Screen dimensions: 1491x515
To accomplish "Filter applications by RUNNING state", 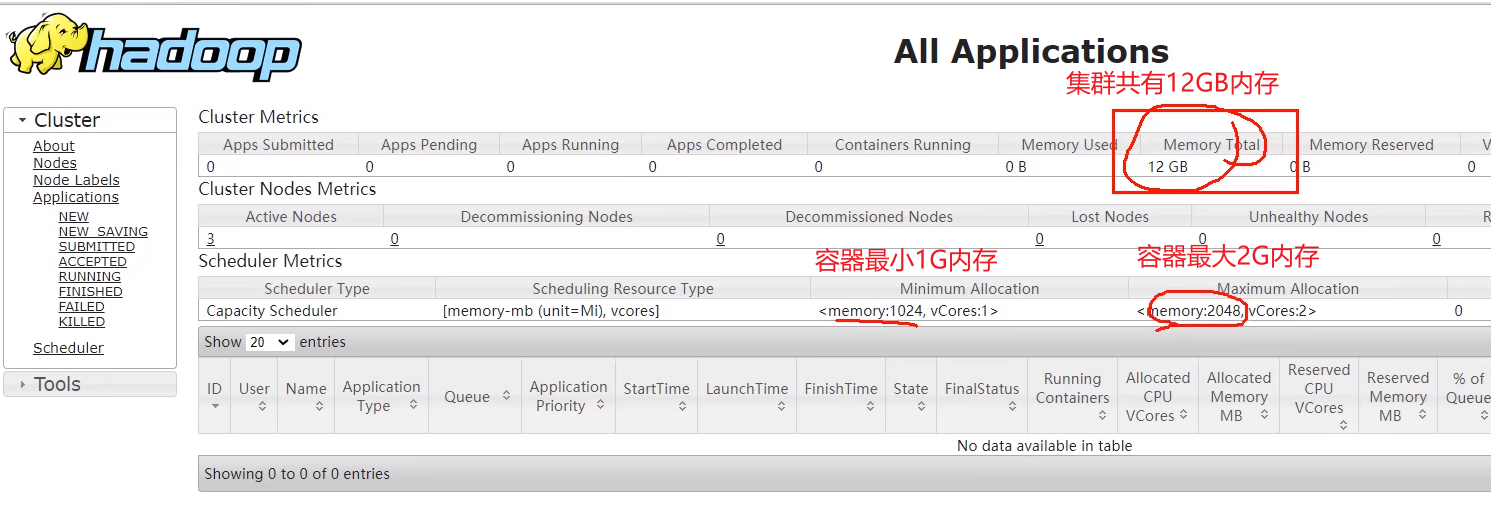I will pyautogui.click(x=90, y=276).
